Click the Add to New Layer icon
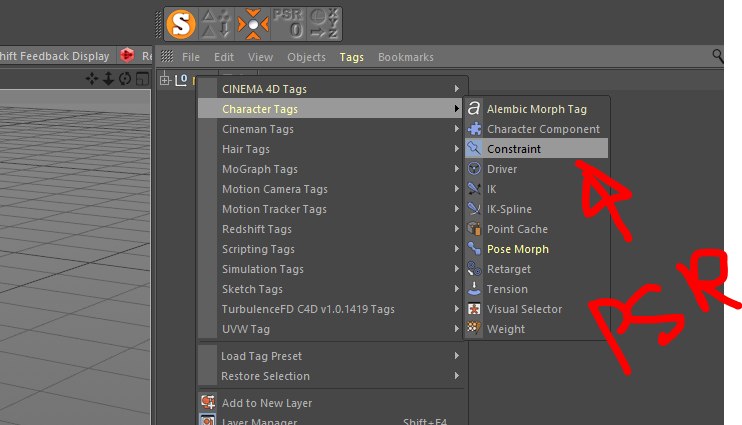The image size is (742, 425). point(208,403)
